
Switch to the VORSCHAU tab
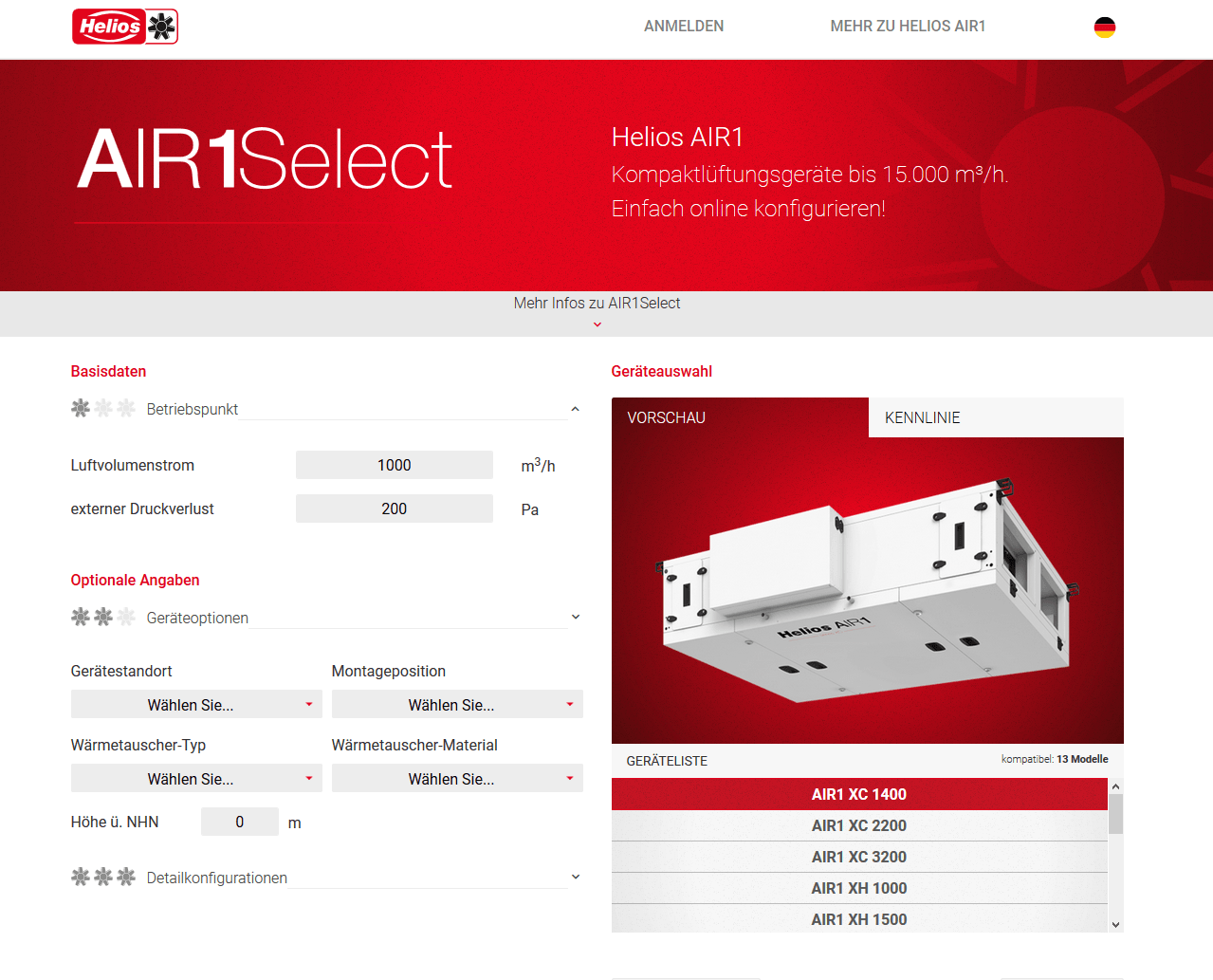[x=666, y=416]
